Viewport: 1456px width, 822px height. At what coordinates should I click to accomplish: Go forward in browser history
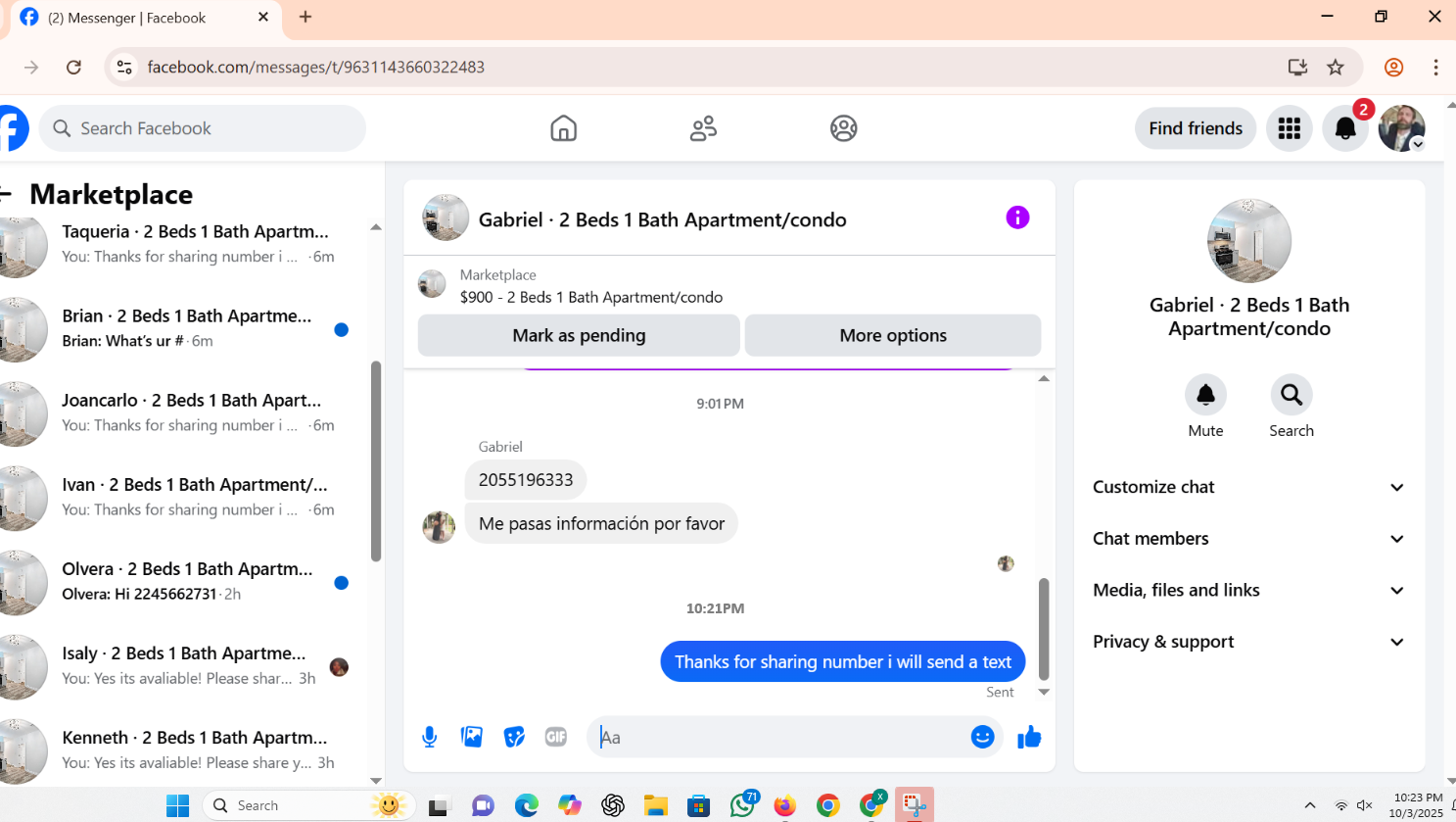[x=31, y=68]
